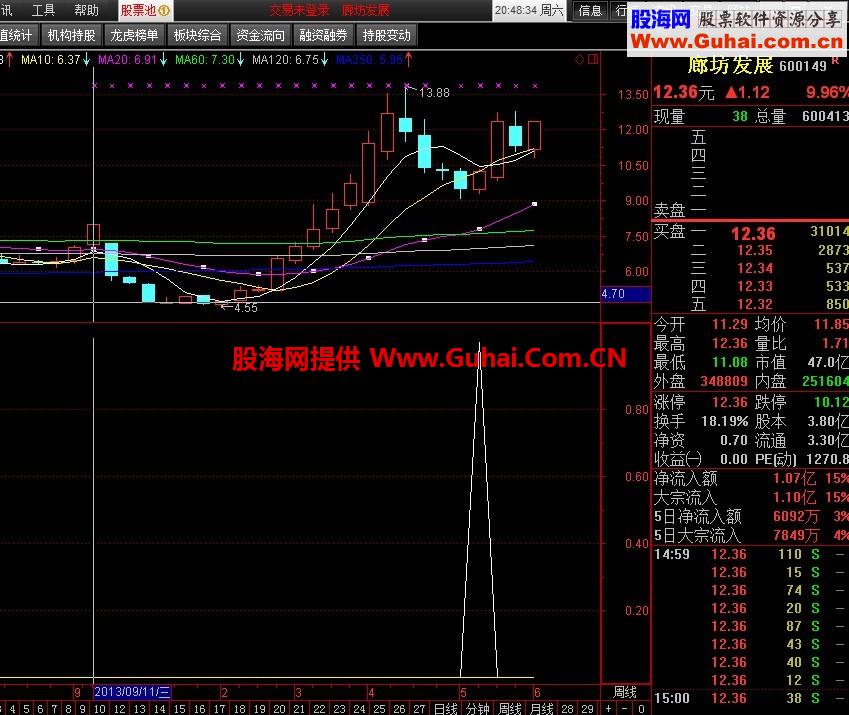Select the 2013/09/11 date label

tap(132, 692)
